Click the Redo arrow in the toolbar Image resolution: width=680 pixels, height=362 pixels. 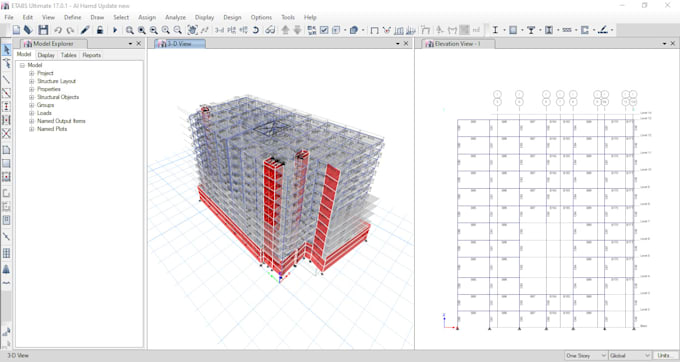(70, 30)
